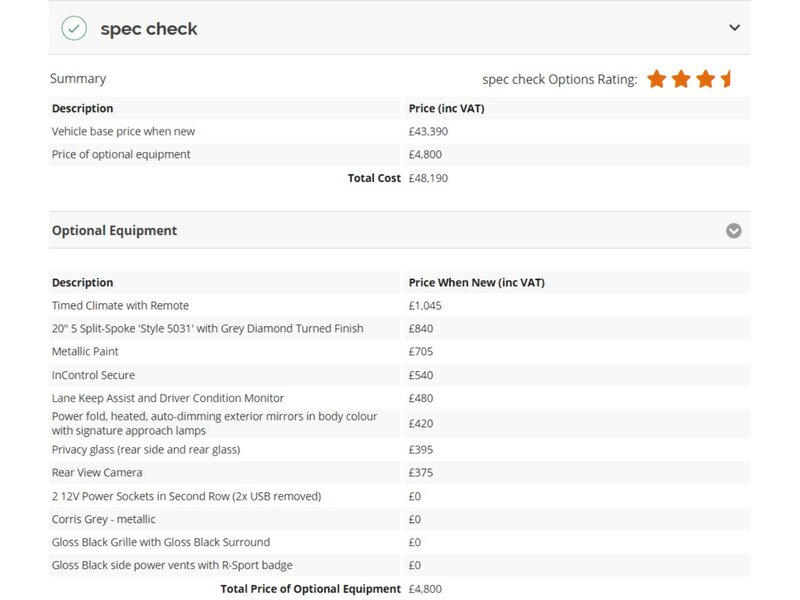This screenshot has height=600, width=800.
Task: Click the third orange rating star
Action: coord(706,79)
